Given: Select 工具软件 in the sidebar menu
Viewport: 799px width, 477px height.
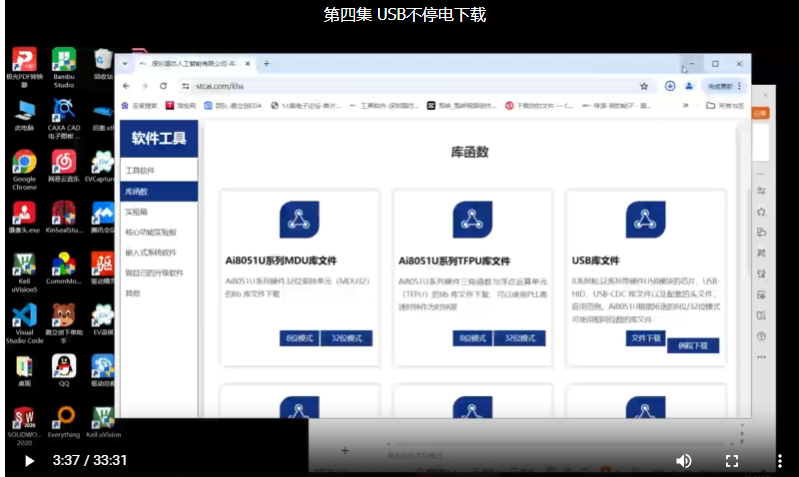Looking at the screenshot, I should click(159, 170).
